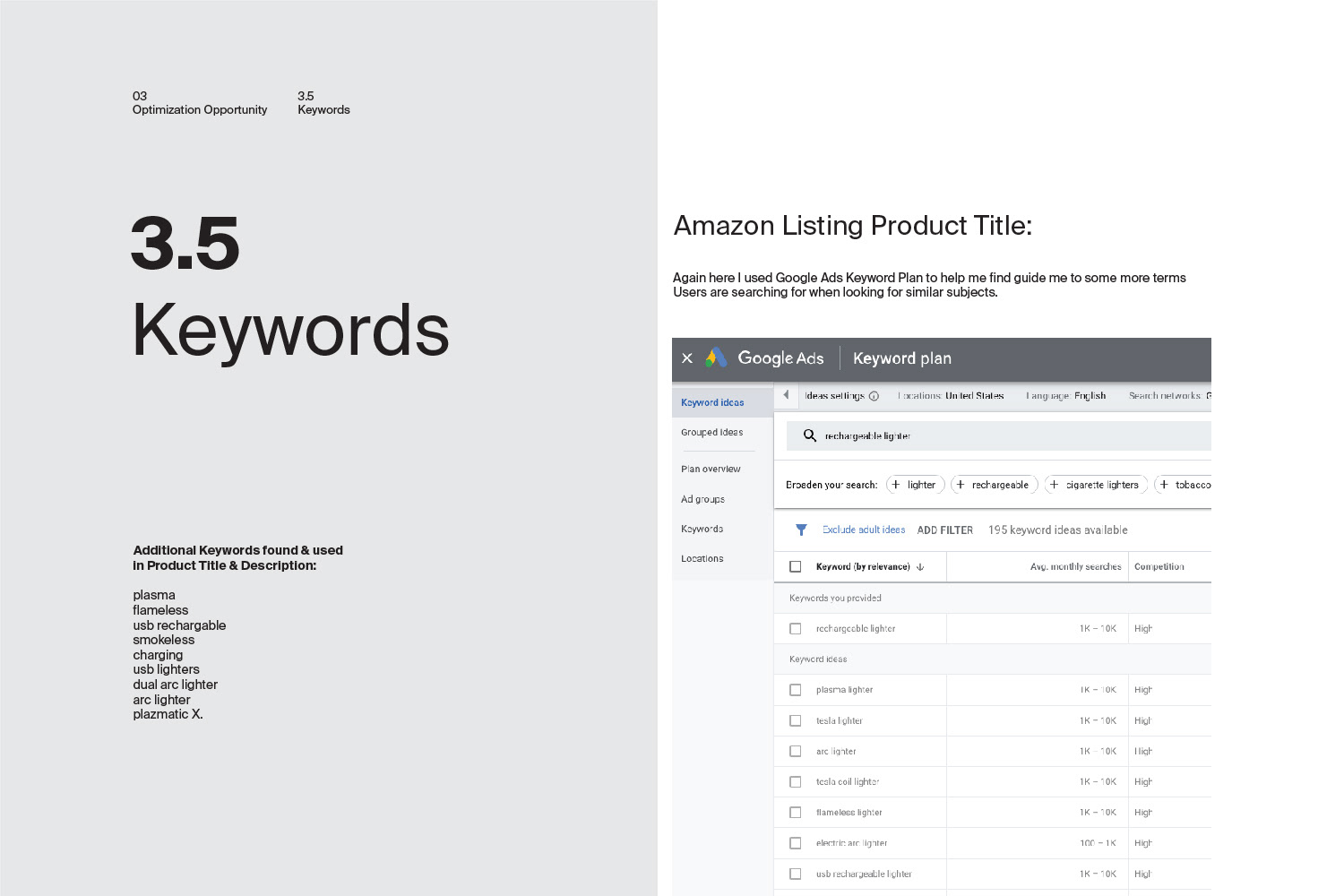1344x896 pixels.
Task: Click the 'flameless lighter' keyword text
Action: (849, 813)
